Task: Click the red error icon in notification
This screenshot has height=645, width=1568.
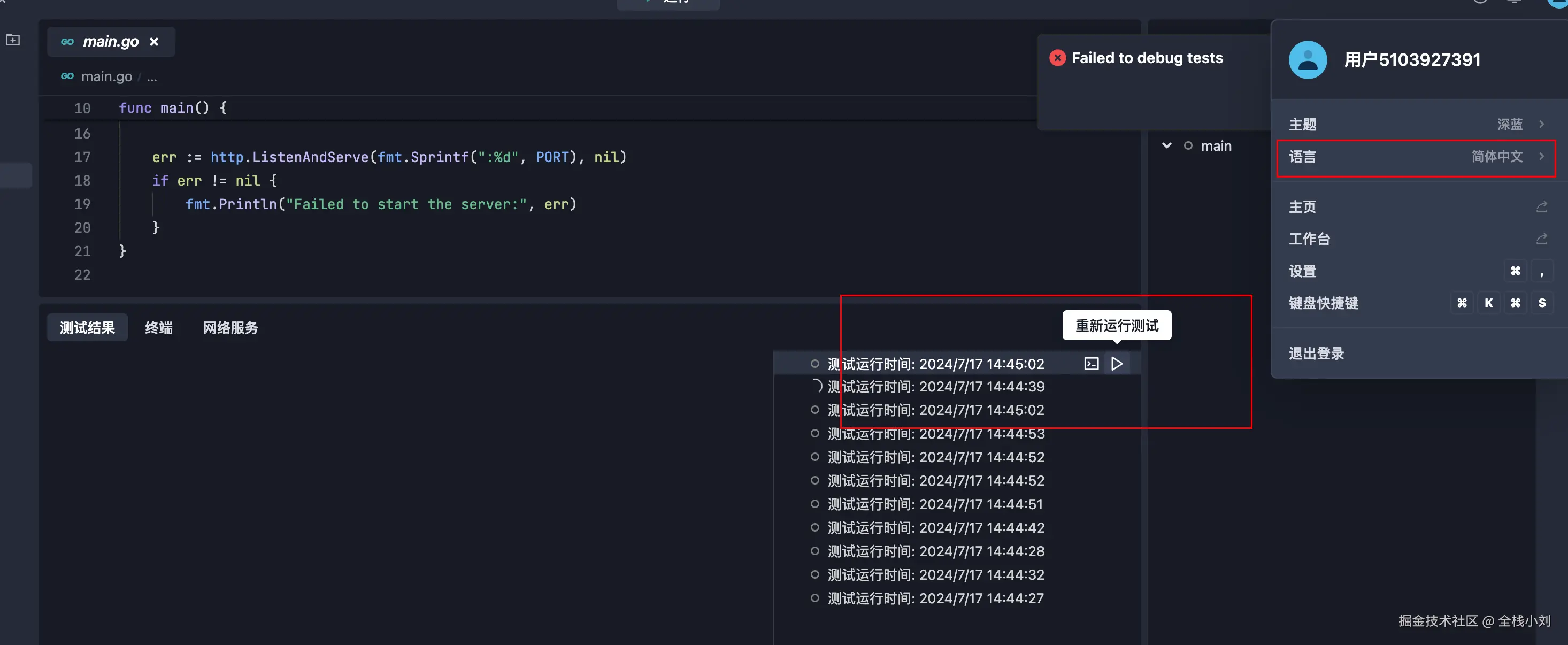Action: [x=1057, y=58]
